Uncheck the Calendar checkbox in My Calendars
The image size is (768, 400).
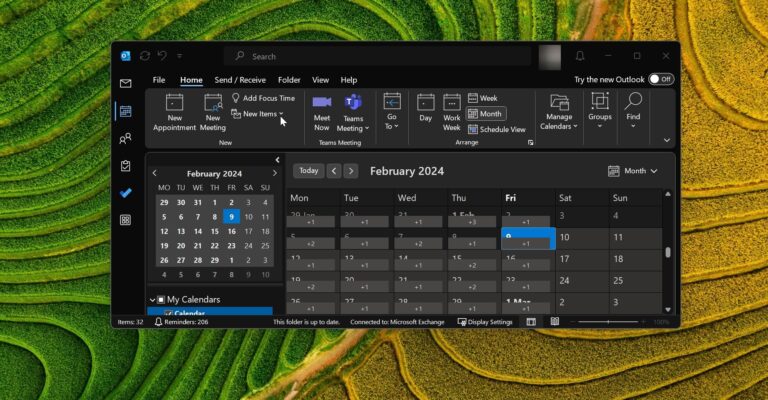tap(168, 313)
